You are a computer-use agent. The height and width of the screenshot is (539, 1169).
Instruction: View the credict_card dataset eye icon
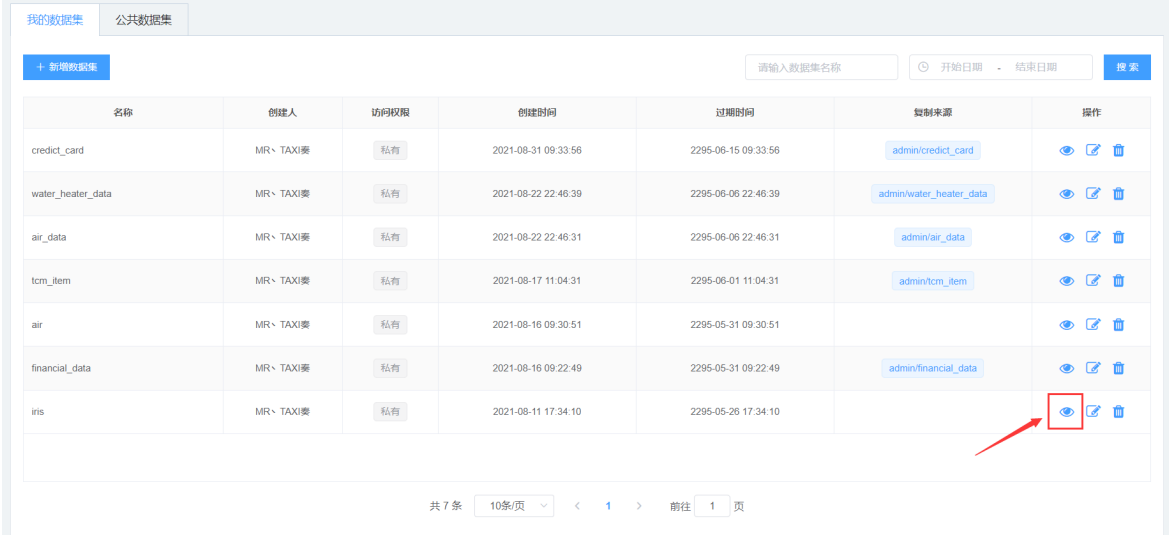point(1066,151)
